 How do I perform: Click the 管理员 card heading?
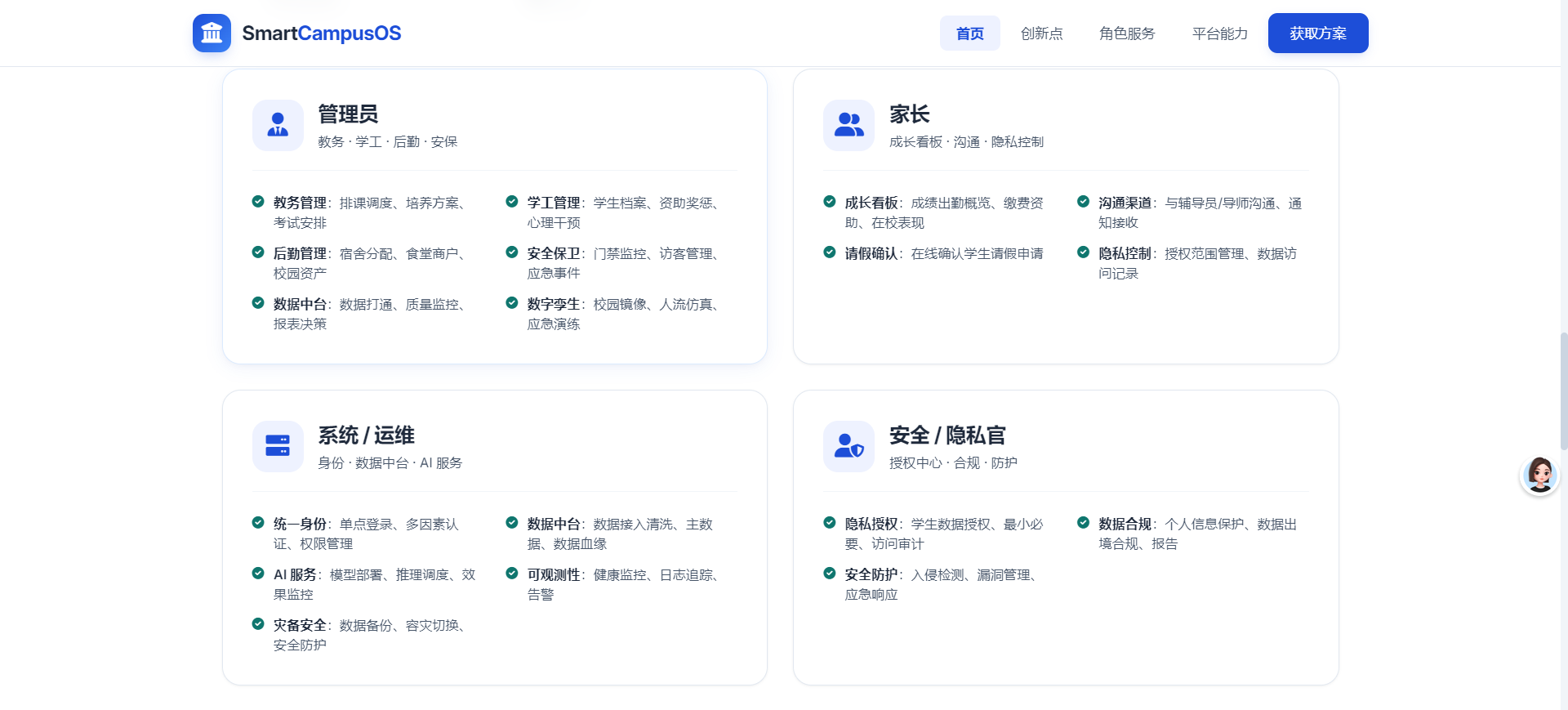click(x=348, y=114)
